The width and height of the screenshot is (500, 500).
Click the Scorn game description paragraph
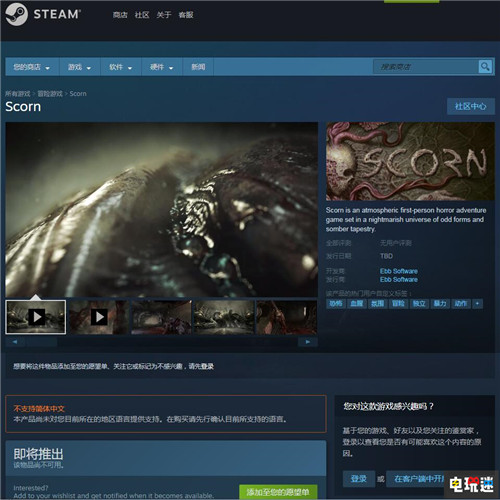pos(406,219)
